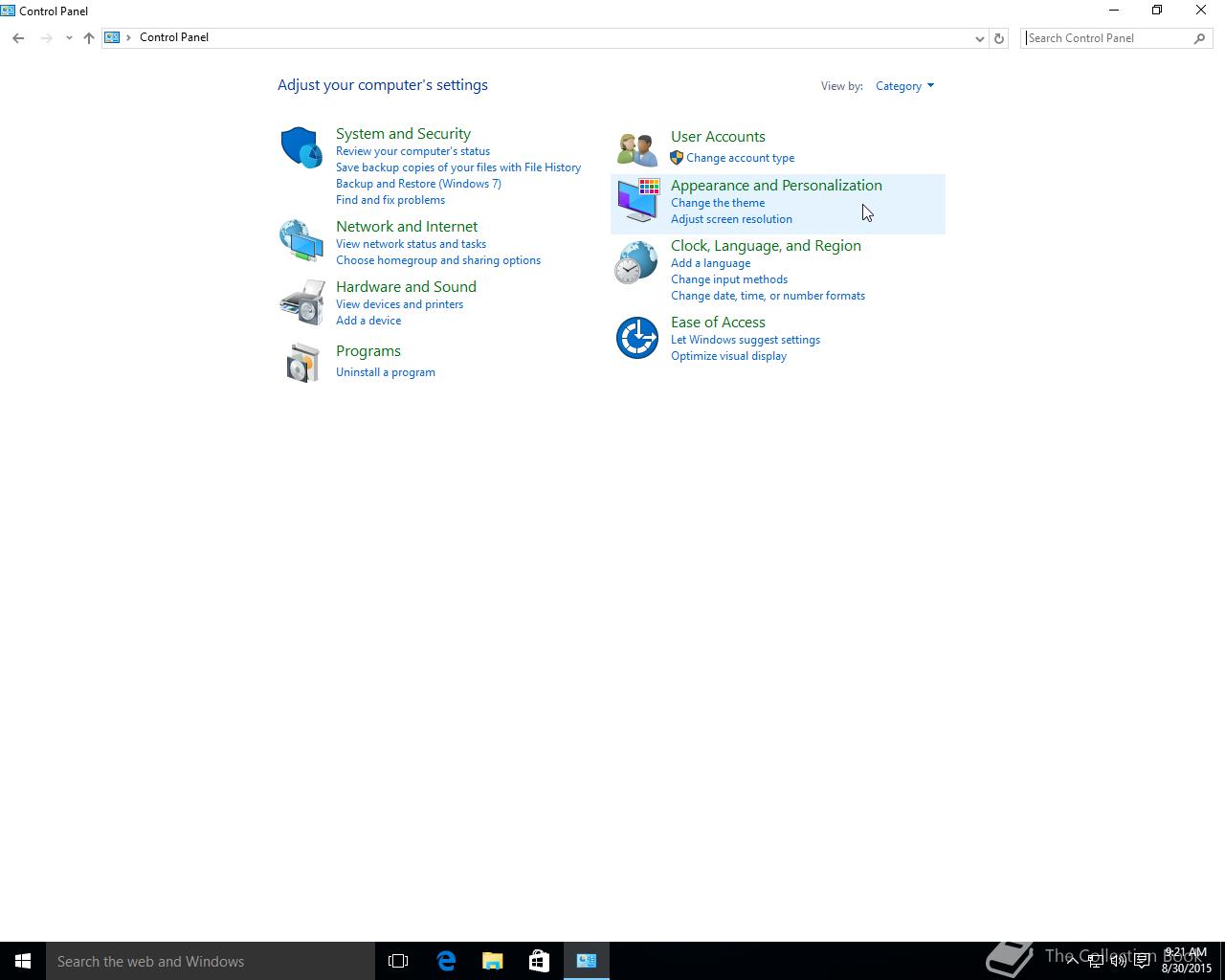The width and height of the screenshot is (1225, 980).
Task: Open the Programs disc box icon
Action: (x=302, y=363)
